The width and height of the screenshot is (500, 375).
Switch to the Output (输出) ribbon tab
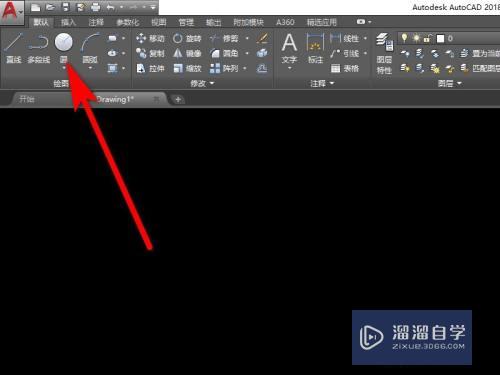213,22
